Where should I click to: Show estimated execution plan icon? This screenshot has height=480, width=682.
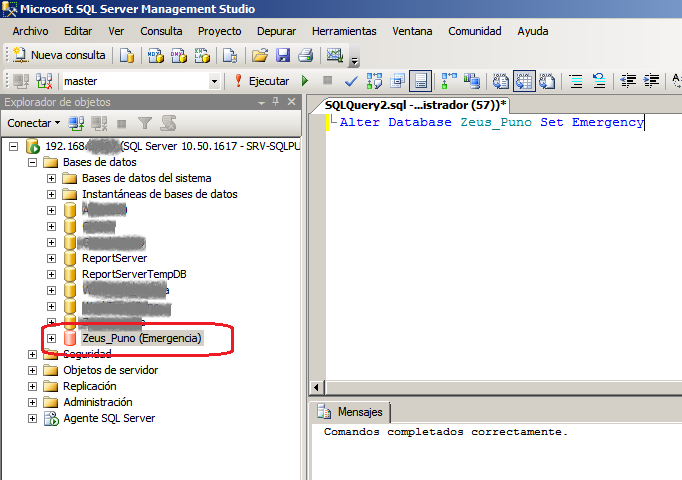(374, 81)
